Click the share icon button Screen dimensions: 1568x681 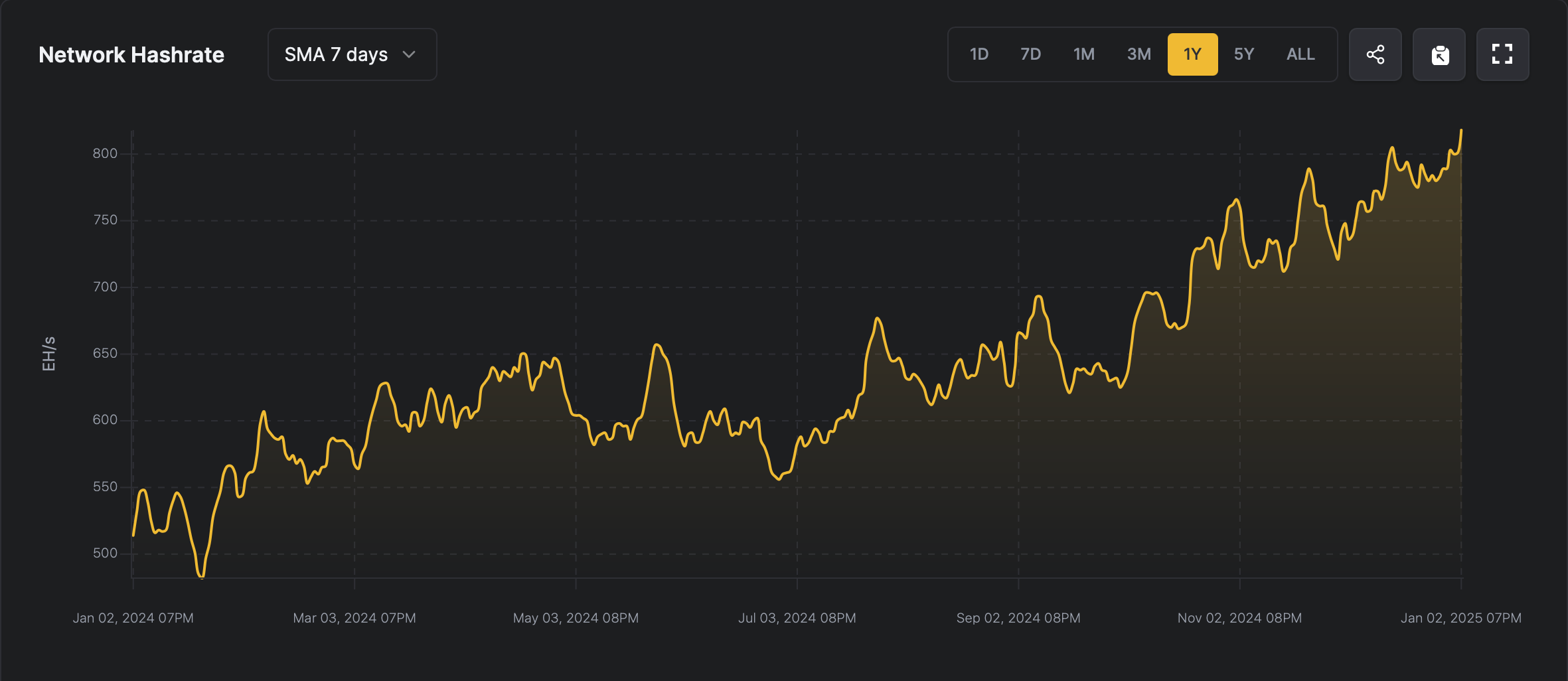pos(1375,54)
